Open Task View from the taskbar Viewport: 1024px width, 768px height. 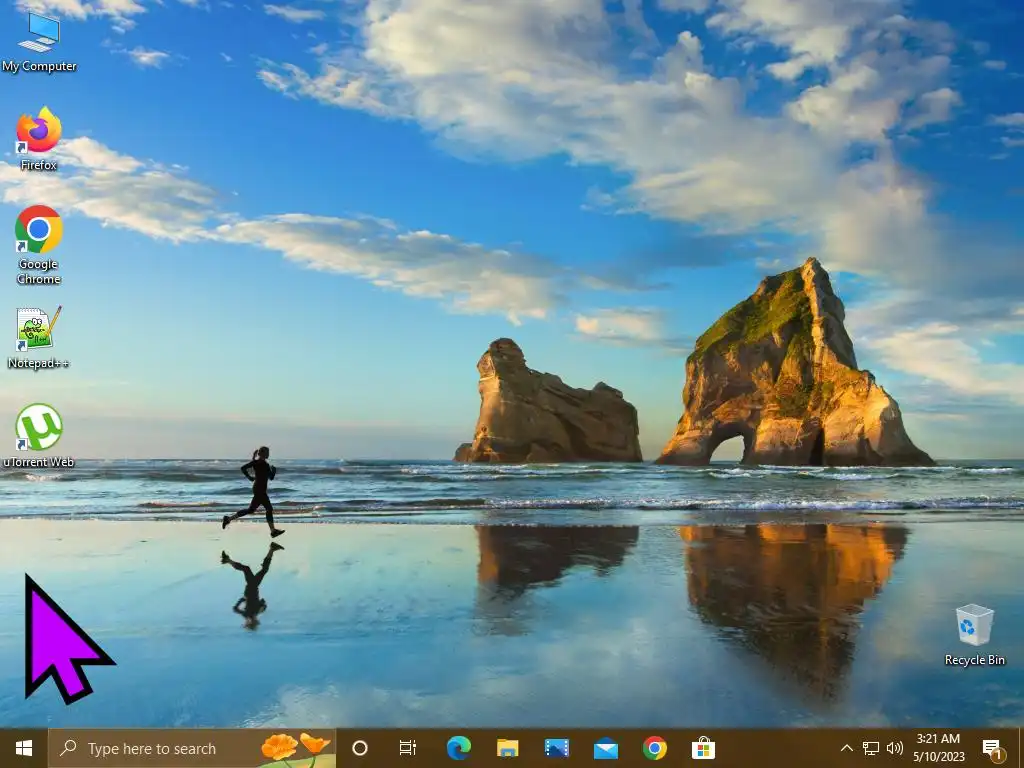(x=408, y=748)
